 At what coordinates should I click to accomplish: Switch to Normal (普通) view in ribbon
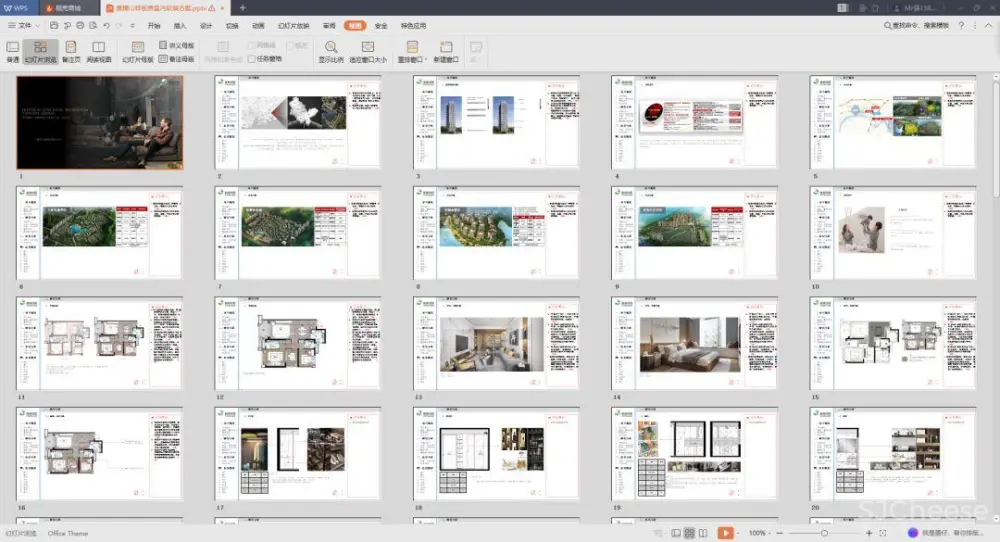pyautogui.click(x=12, y=51)
